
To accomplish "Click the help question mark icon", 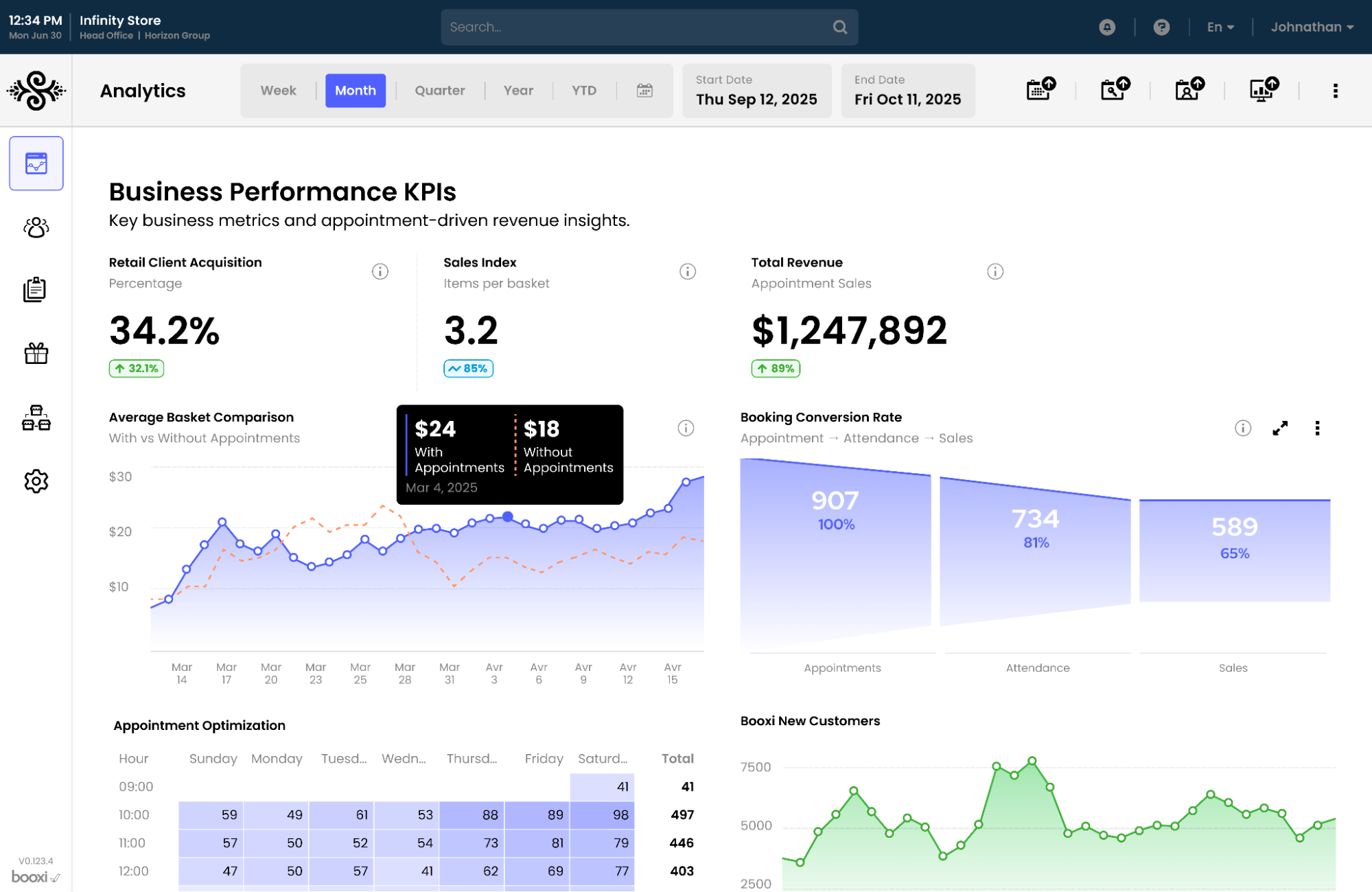I will [1161, 27].
